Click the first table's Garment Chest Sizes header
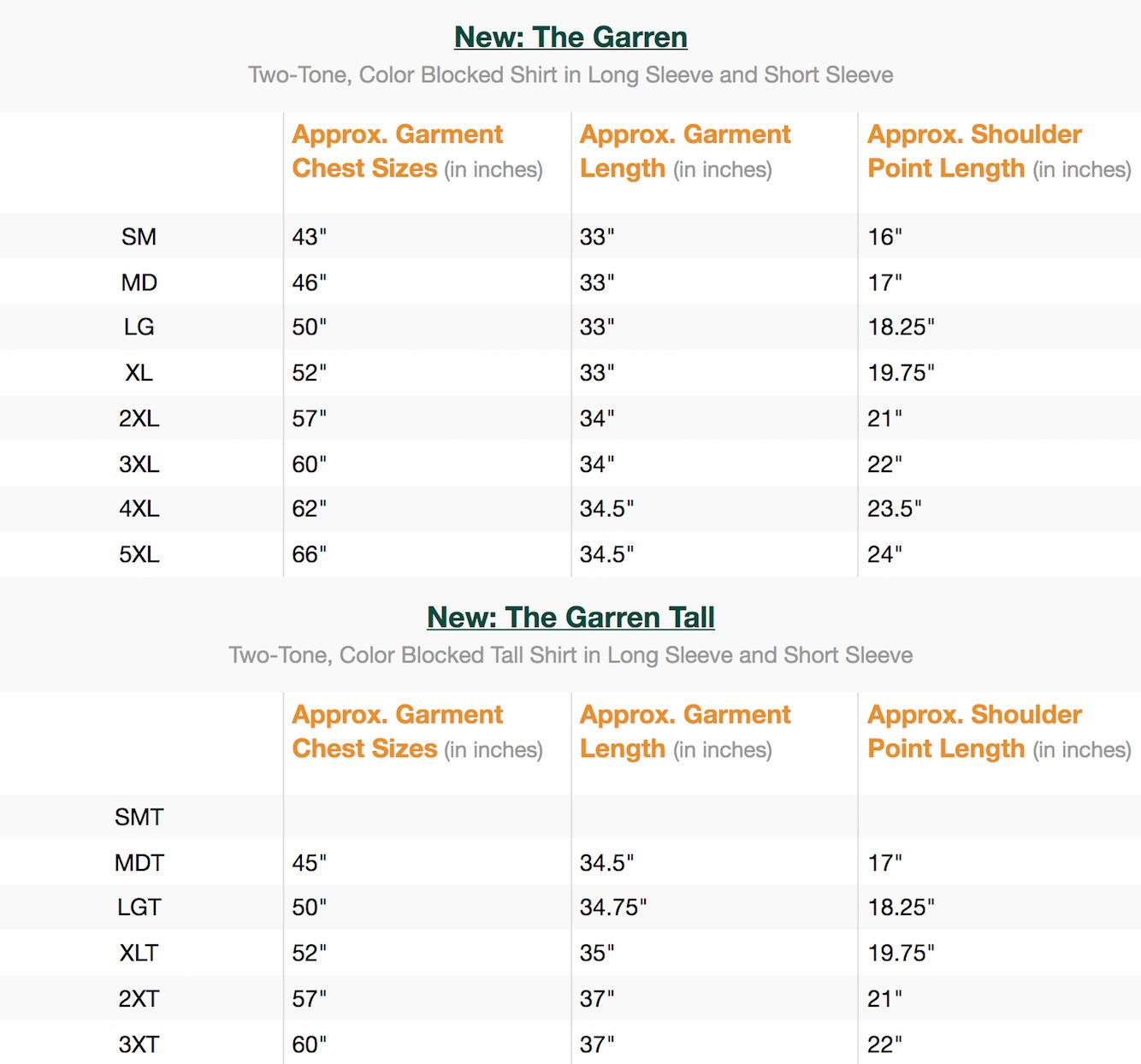This screenshot has height=1064, width=1141. point(417,151)
